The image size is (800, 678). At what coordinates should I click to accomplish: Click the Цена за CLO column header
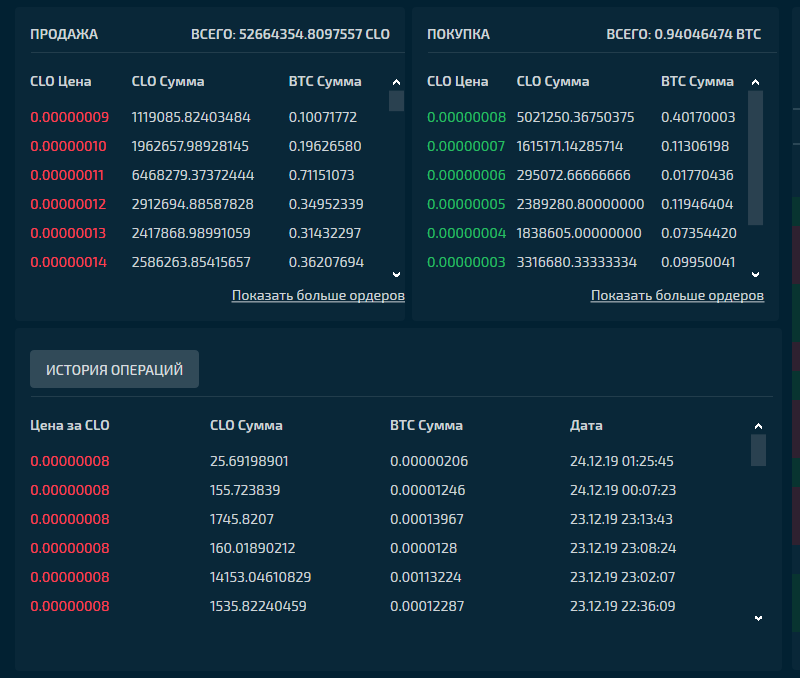[70, 425]
